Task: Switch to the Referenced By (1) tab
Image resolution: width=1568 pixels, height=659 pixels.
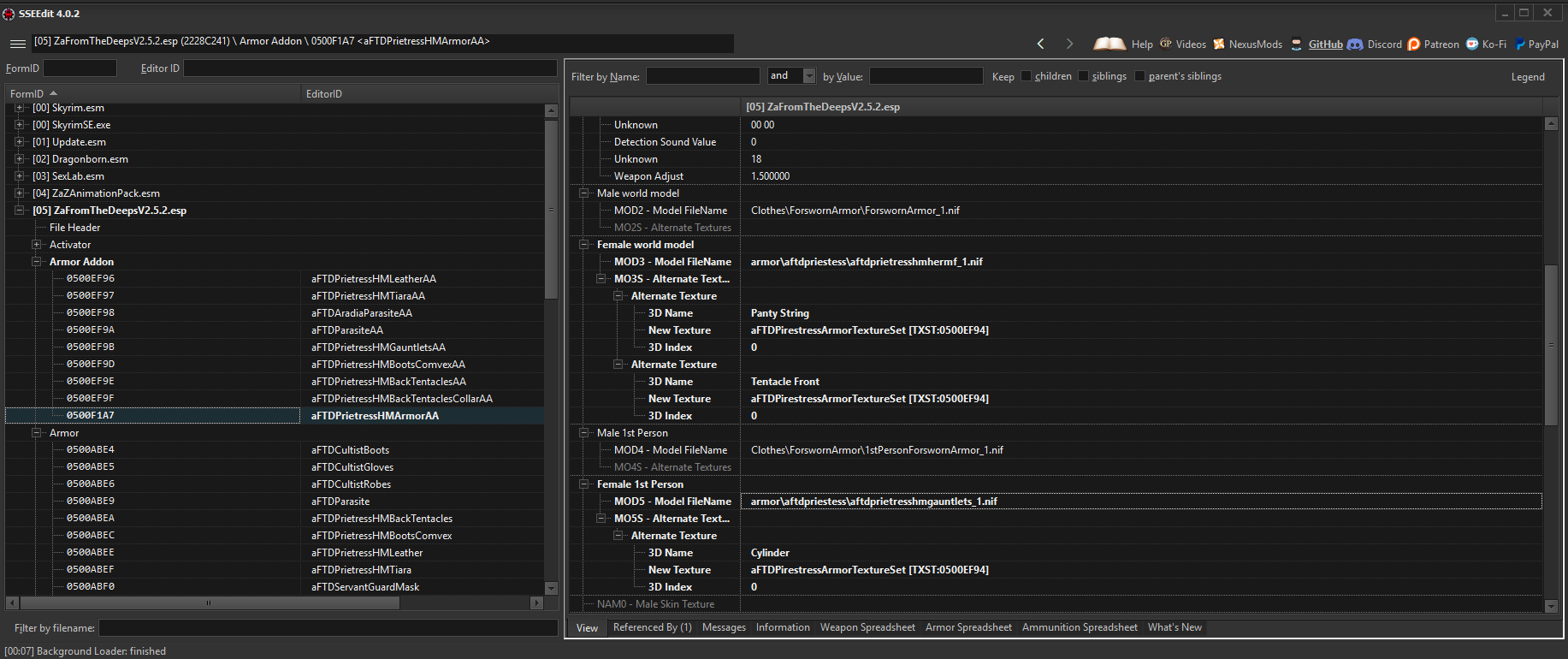Action: click(x=652, y=627)
